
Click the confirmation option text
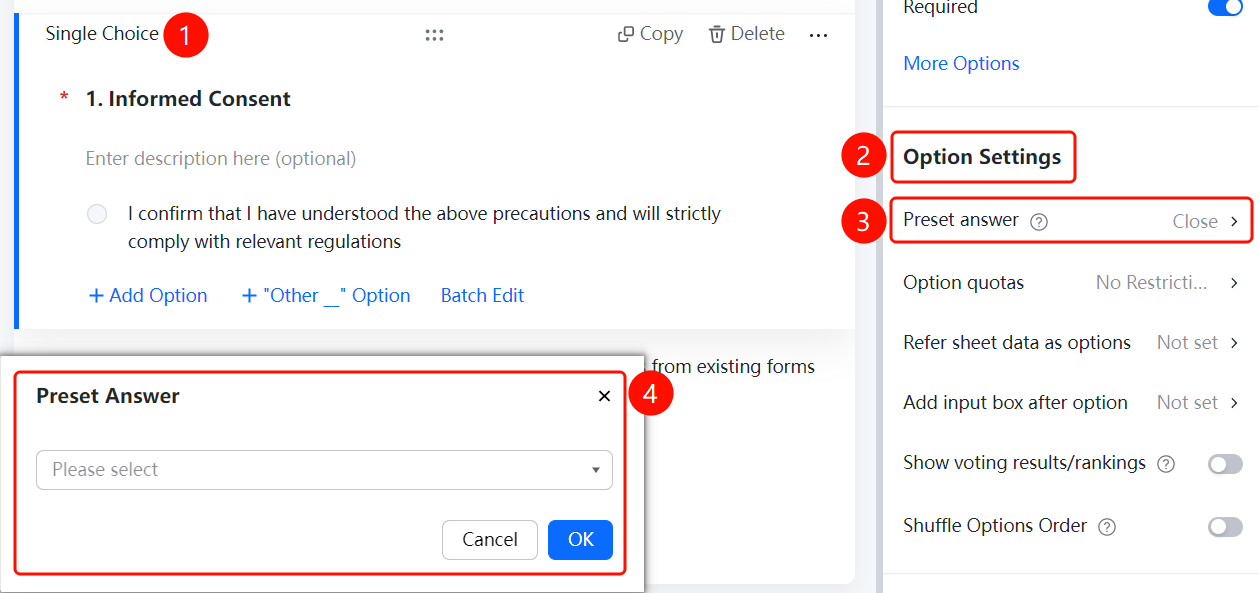(424, 228)
